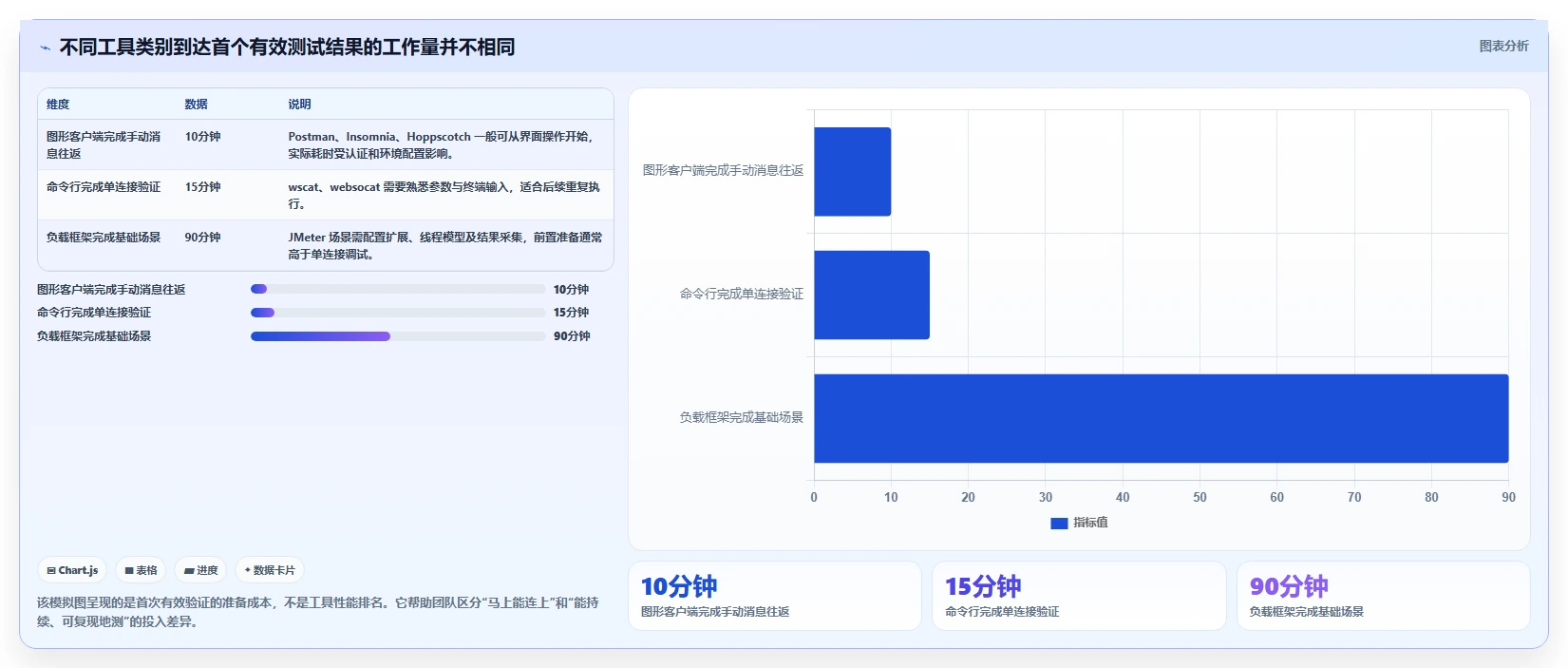The image size is (1568, 668).
Task: Click the 40 tick on the chart axis
Action: pos(1123,497)
